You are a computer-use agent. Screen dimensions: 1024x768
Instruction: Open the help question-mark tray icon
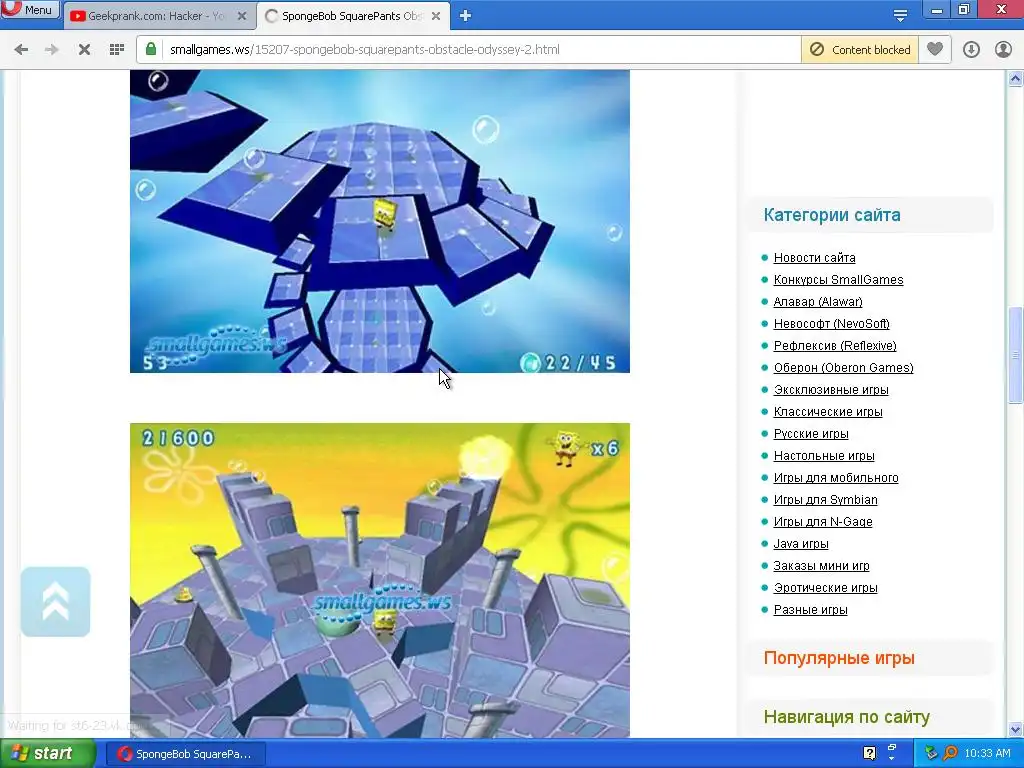(869, 753)
